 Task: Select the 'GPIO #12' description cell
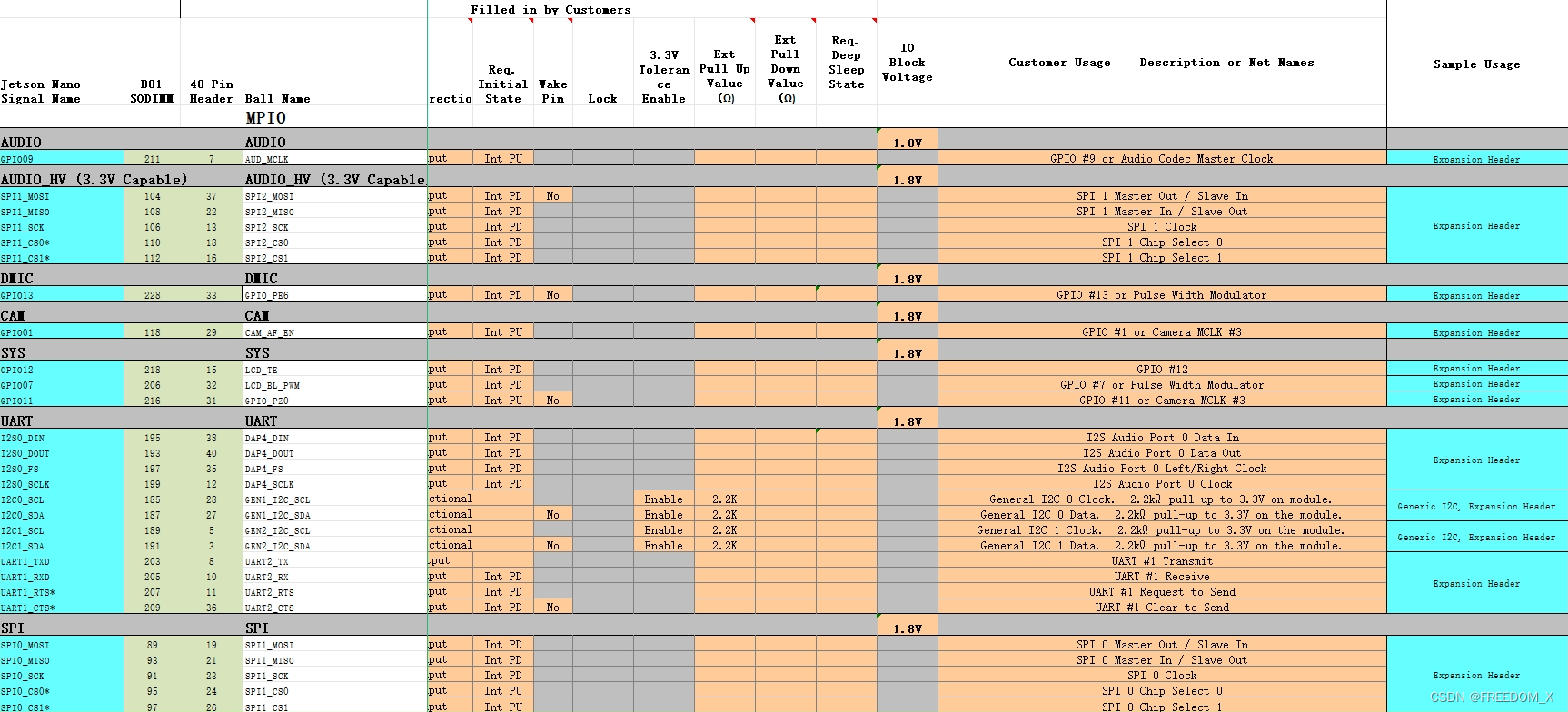1162,369
